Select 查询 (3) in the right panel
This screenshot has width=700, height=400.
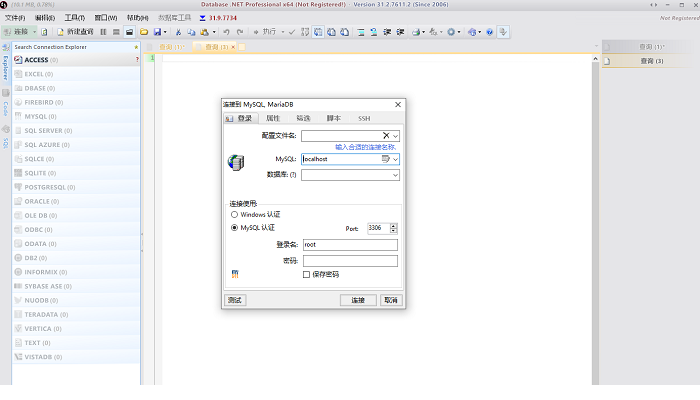point(650,61)
